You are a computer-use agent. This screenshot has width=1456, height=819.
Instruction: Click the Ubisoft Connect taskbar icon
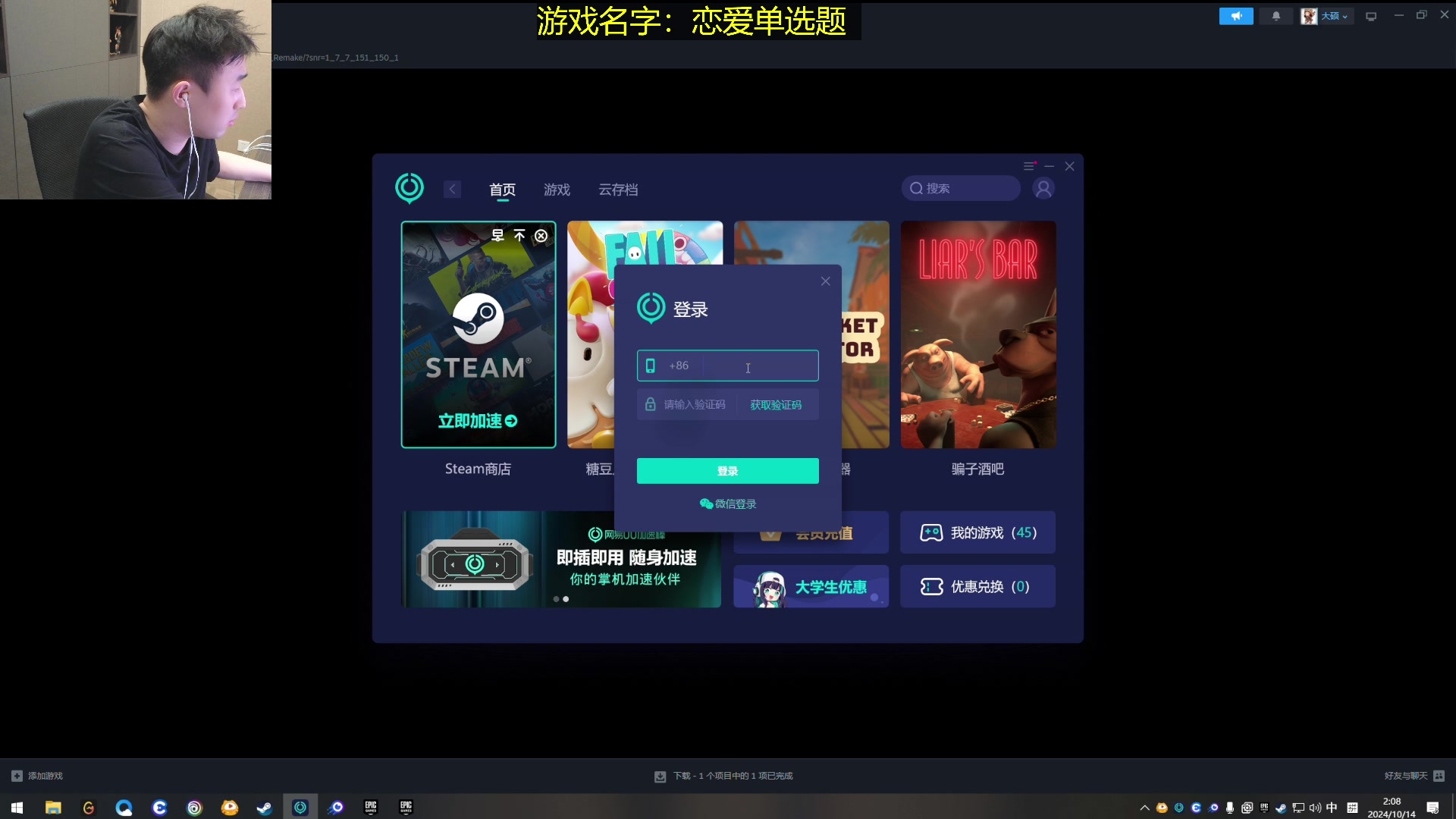coord(194,808)
